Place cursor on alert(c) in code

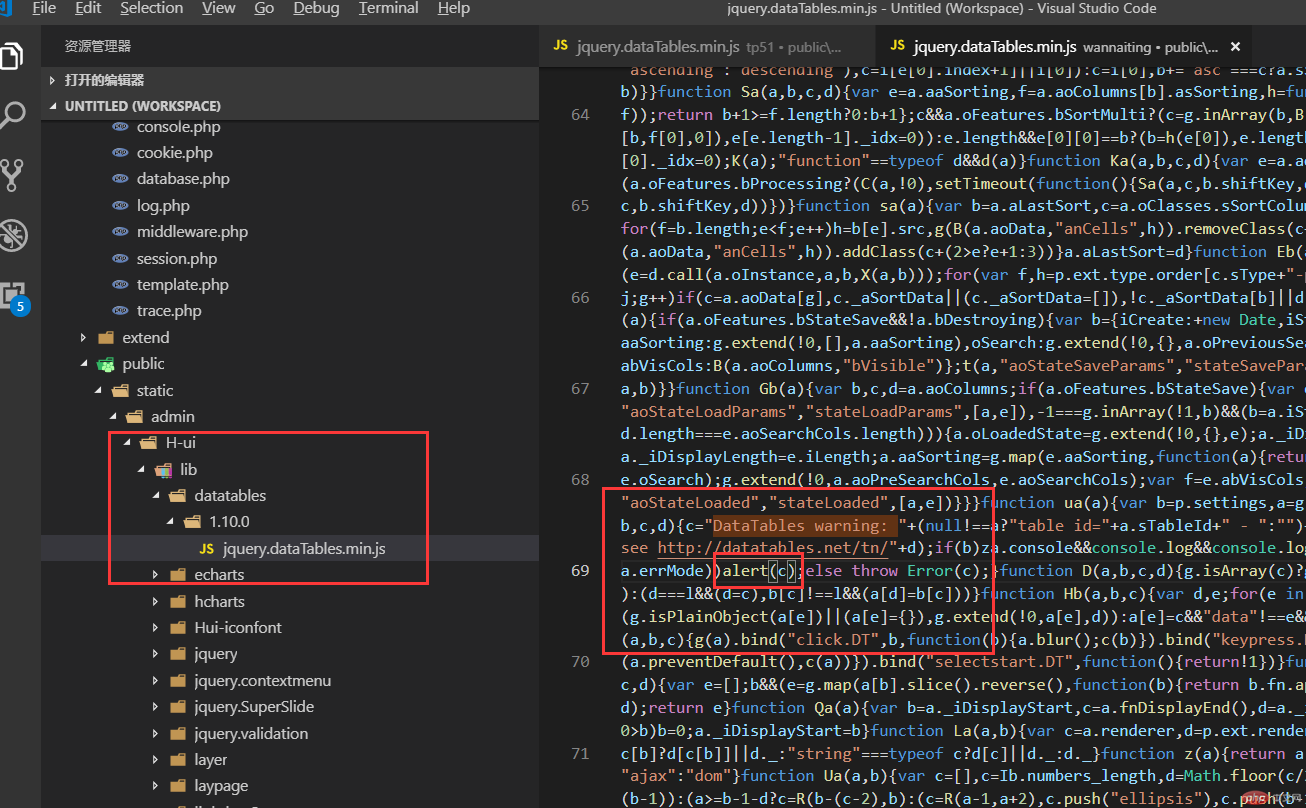tap(758, 571)
